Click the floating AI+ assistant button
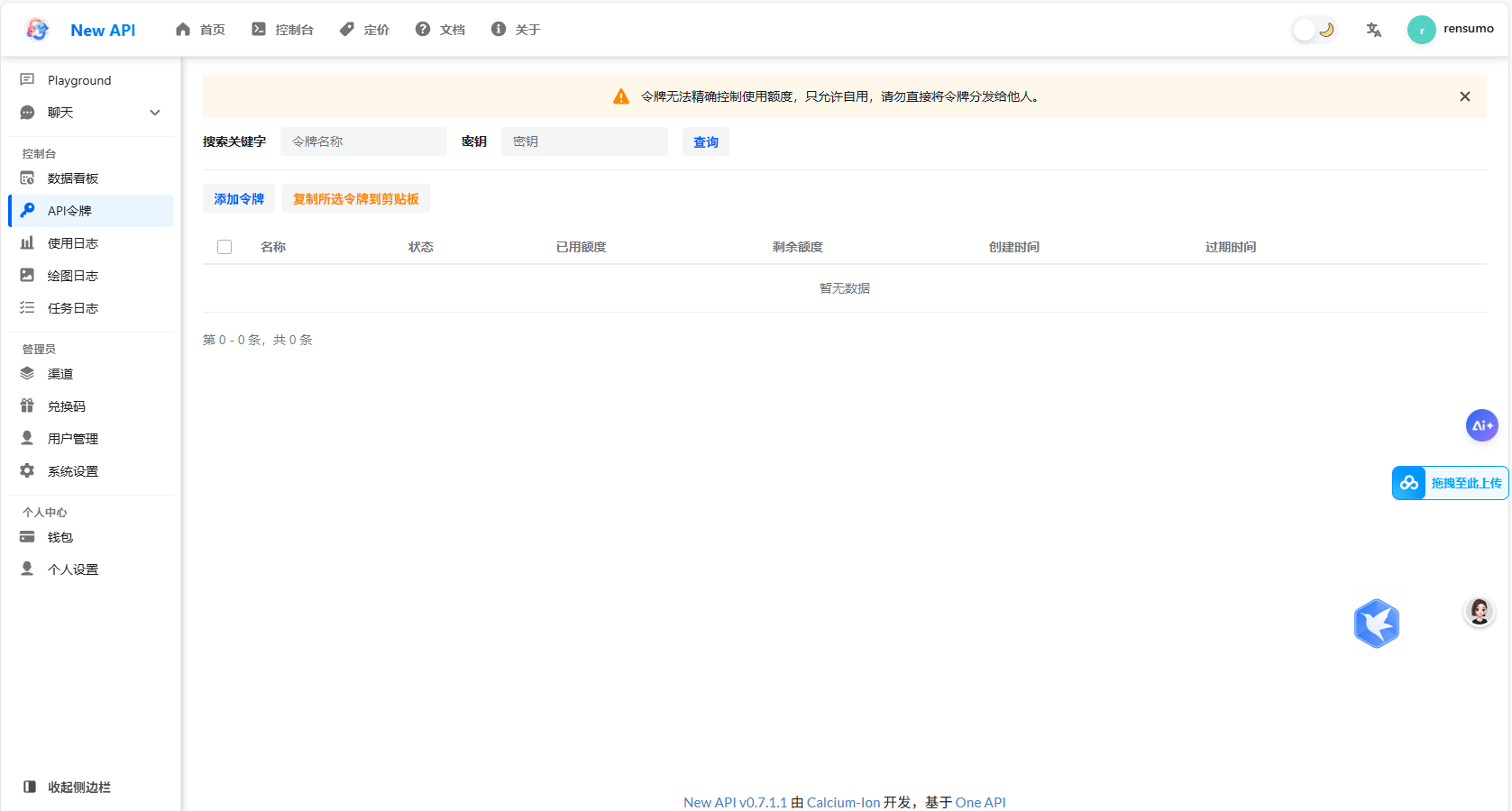 [1481, 425]
